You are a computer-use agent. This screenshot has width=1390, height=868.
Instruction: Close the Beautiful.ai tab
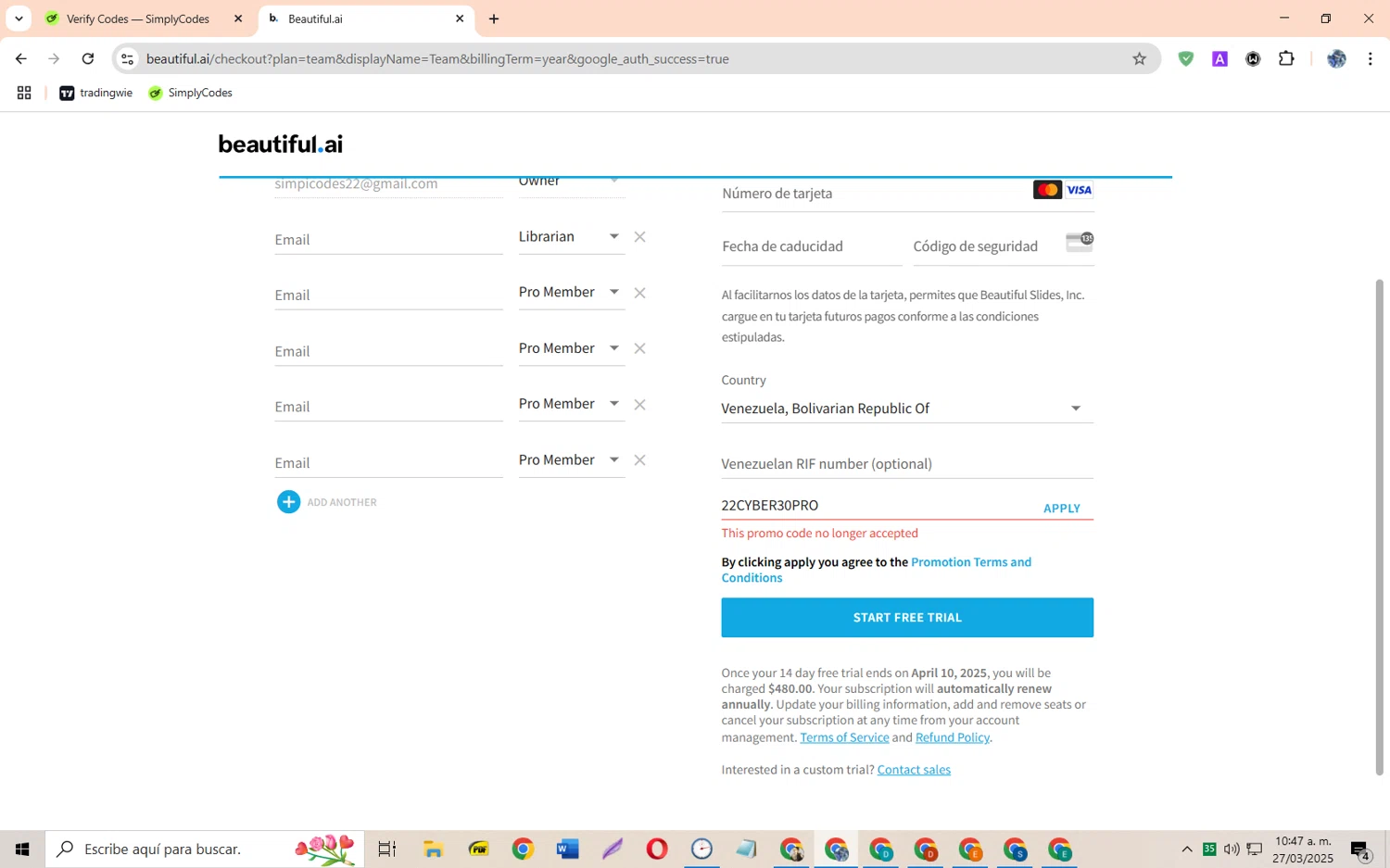tap(460, 19)
